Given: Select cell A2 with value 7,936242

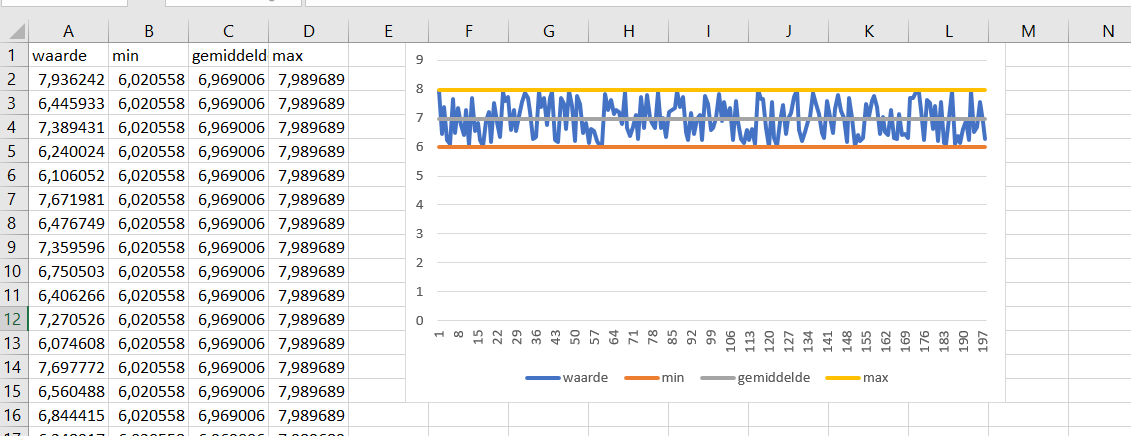Looking at the screenshot, I should pos(69,79).
